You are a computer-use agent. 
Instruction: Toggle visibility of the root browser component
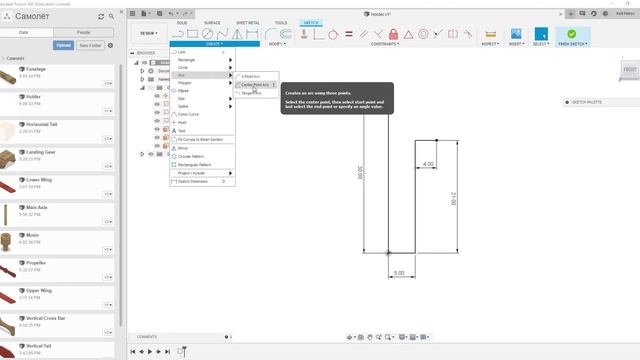click(144, 62)
